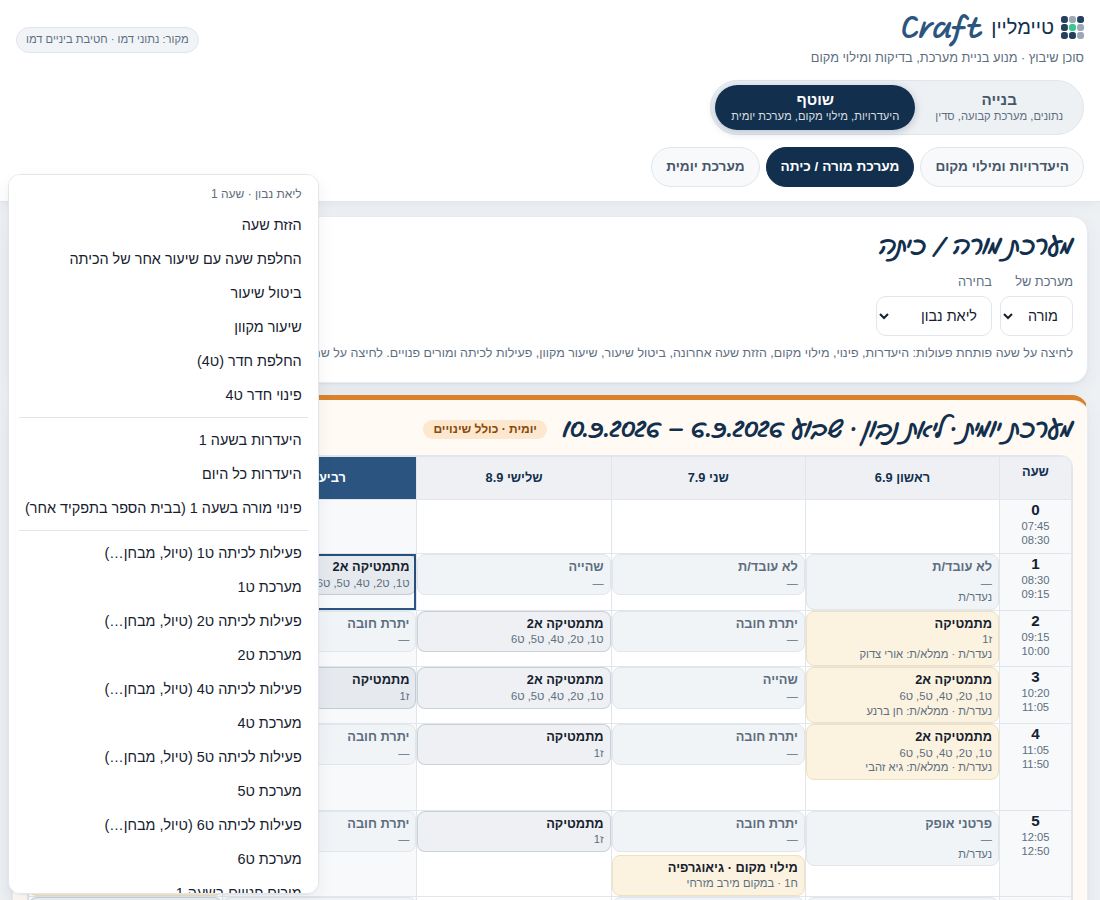Choose ביטול שיעור in the menu
The width and height of the screenshot is (1100, 900).
pyautogui.click(x=163, y=293)
